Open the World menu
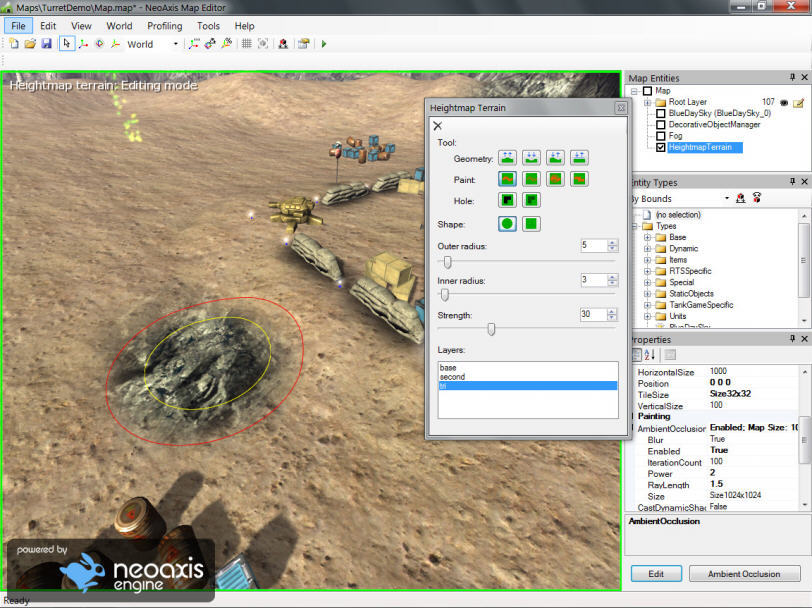812x608 pixels. pyautogui.click(x=119, y=26)
